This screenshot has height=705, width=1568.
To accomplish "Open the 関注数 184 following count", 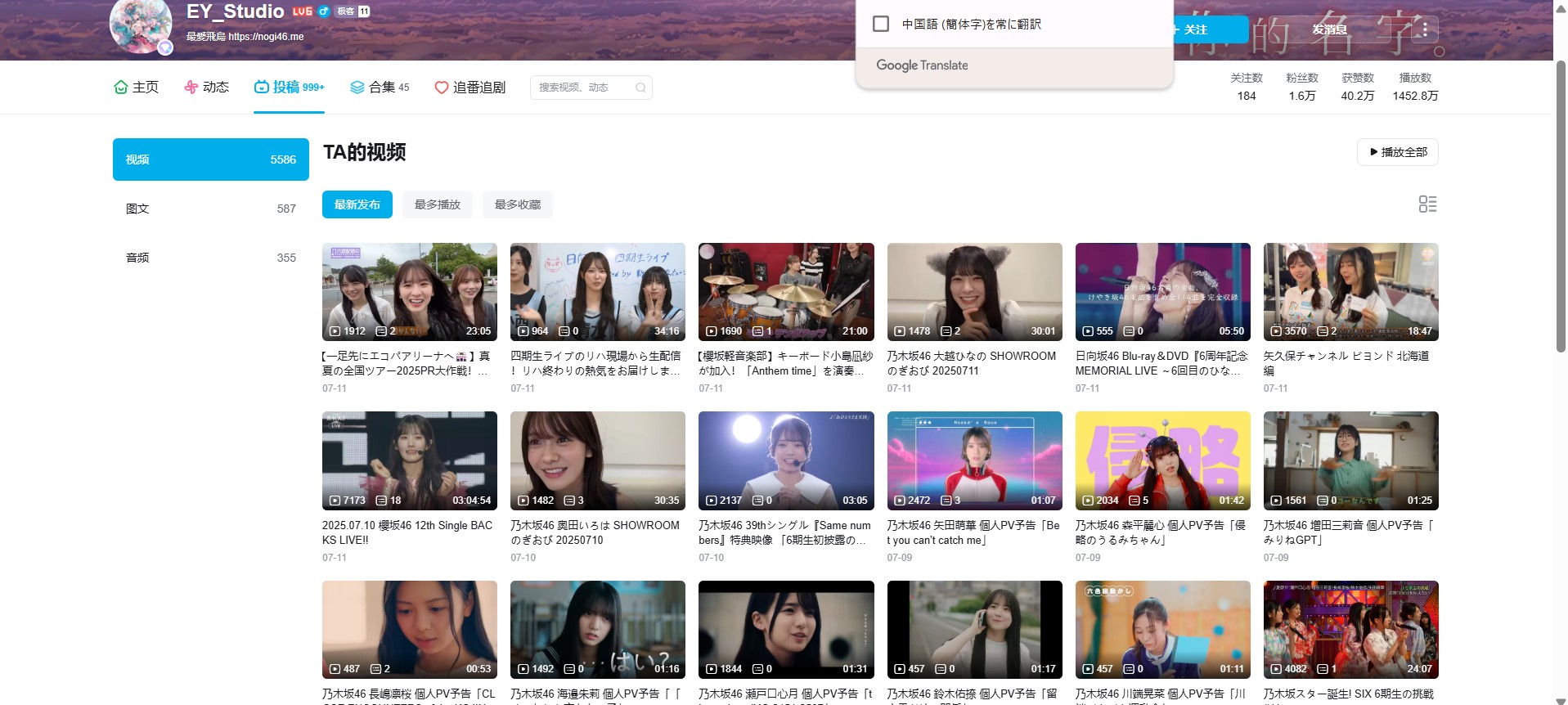I will coord(1247,87).
